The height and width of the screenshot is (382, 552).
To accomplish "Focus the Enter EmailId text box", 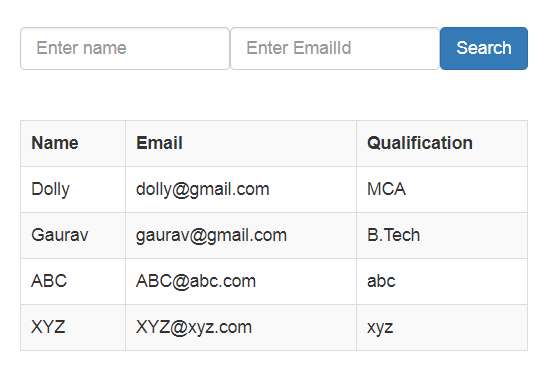I will (335, 49).
